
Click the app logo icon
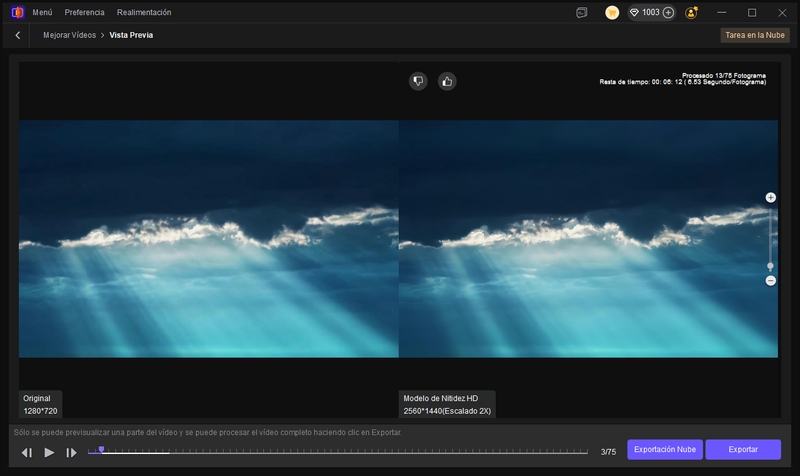(x=17, y=12)
